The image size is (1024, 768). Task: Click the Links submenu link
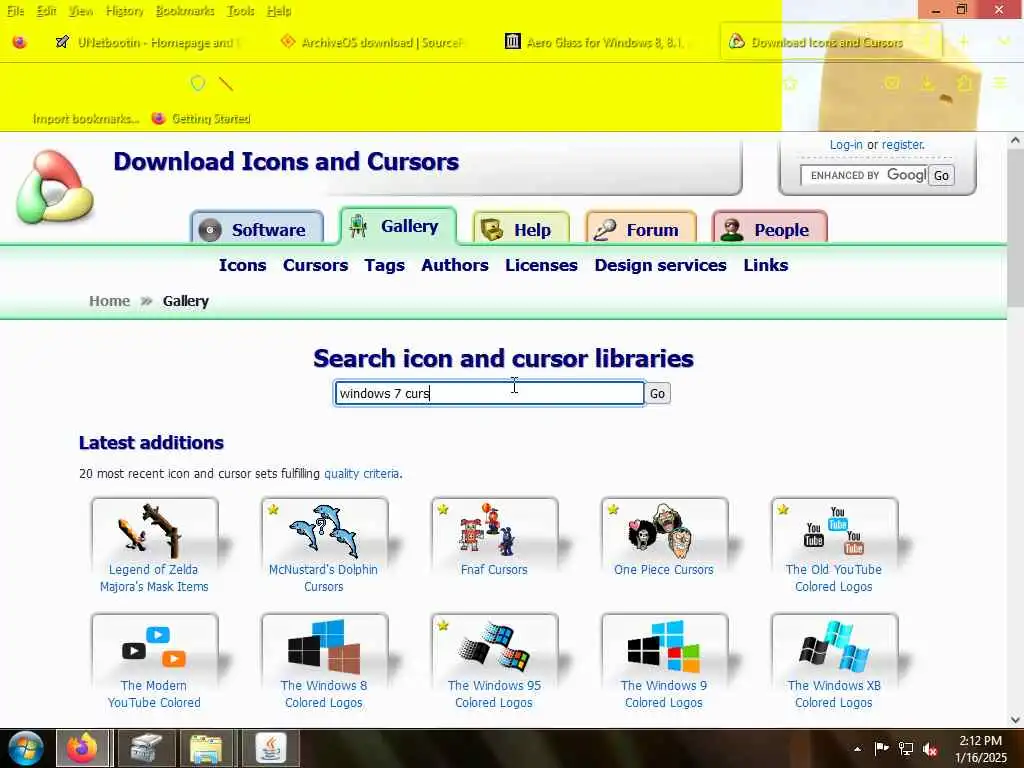click(x=765, y=265)
